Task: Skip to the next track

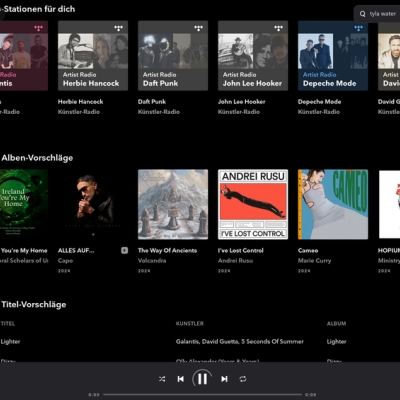Action: pyautogui.click(x=224, y=379)
